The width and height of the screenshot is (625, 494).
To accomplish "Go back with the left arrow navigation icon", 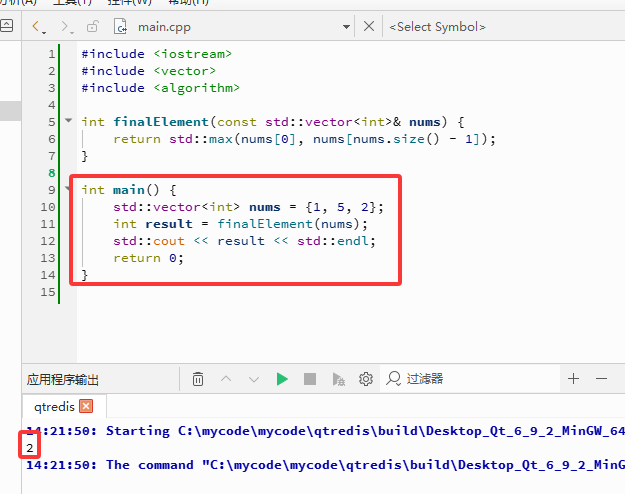I will [x=36, y=27].
